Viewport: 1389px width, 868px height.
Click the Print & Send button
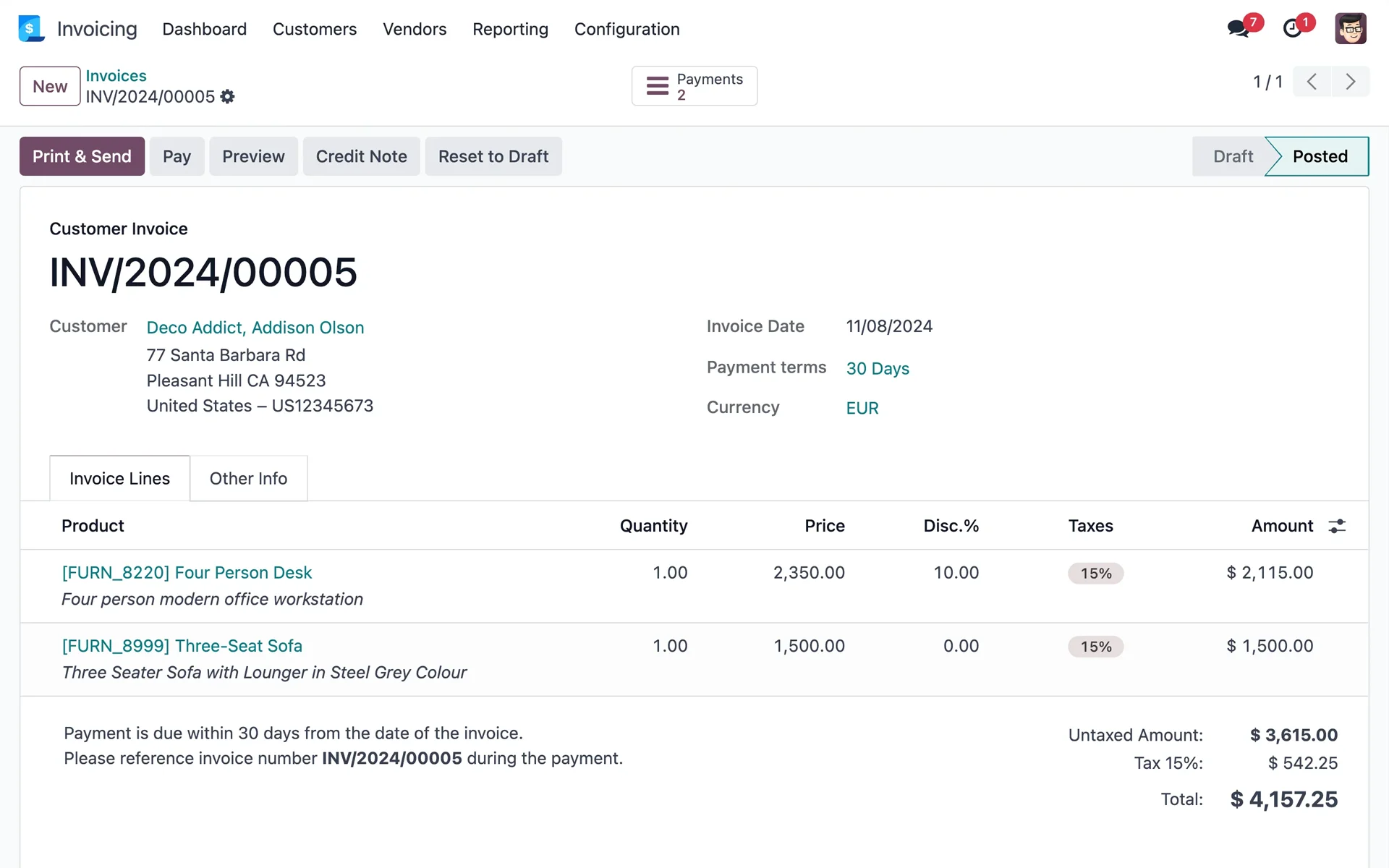pos(81,156)
